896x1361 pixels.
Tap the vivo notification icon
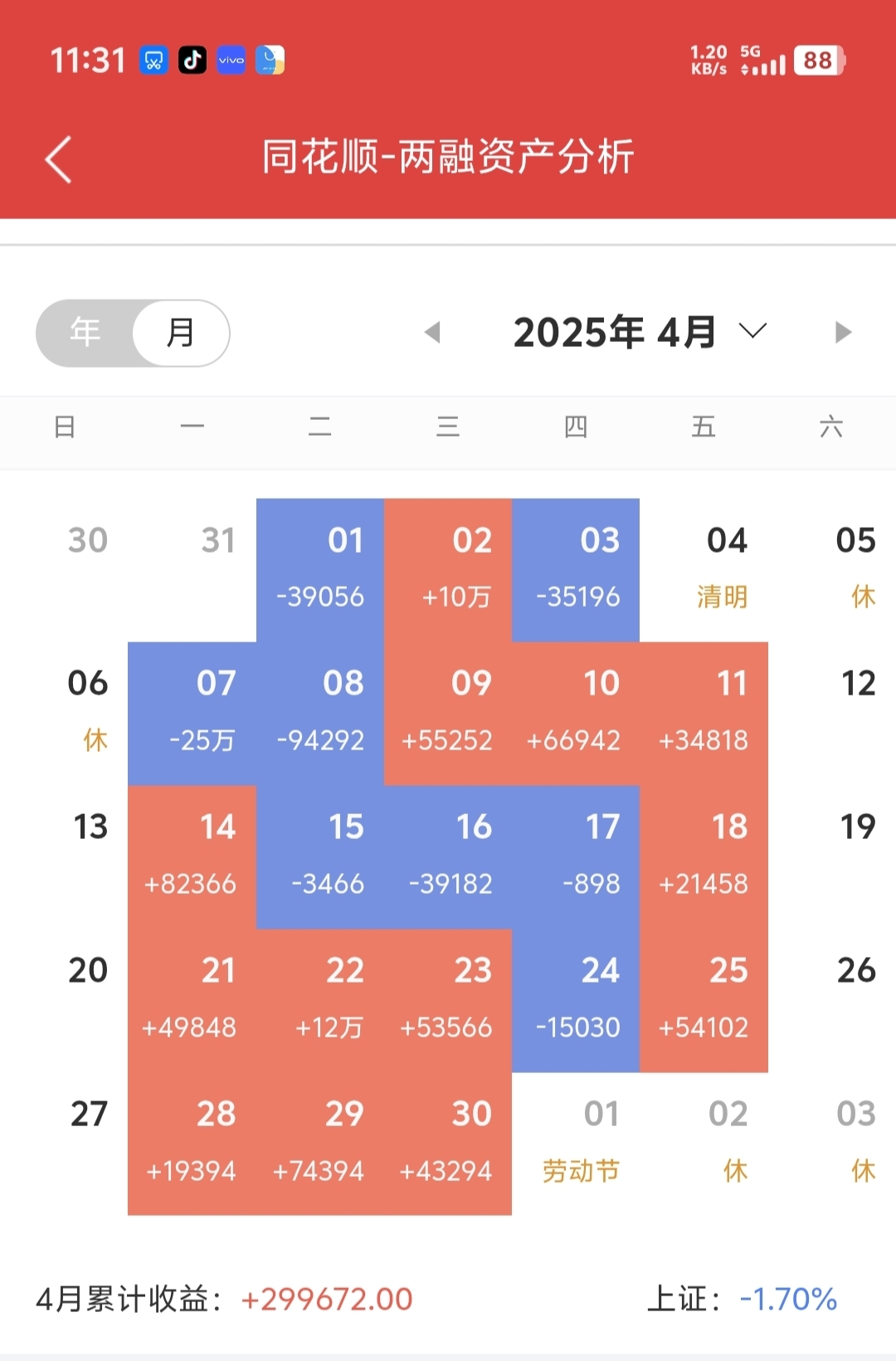[231, 60]
